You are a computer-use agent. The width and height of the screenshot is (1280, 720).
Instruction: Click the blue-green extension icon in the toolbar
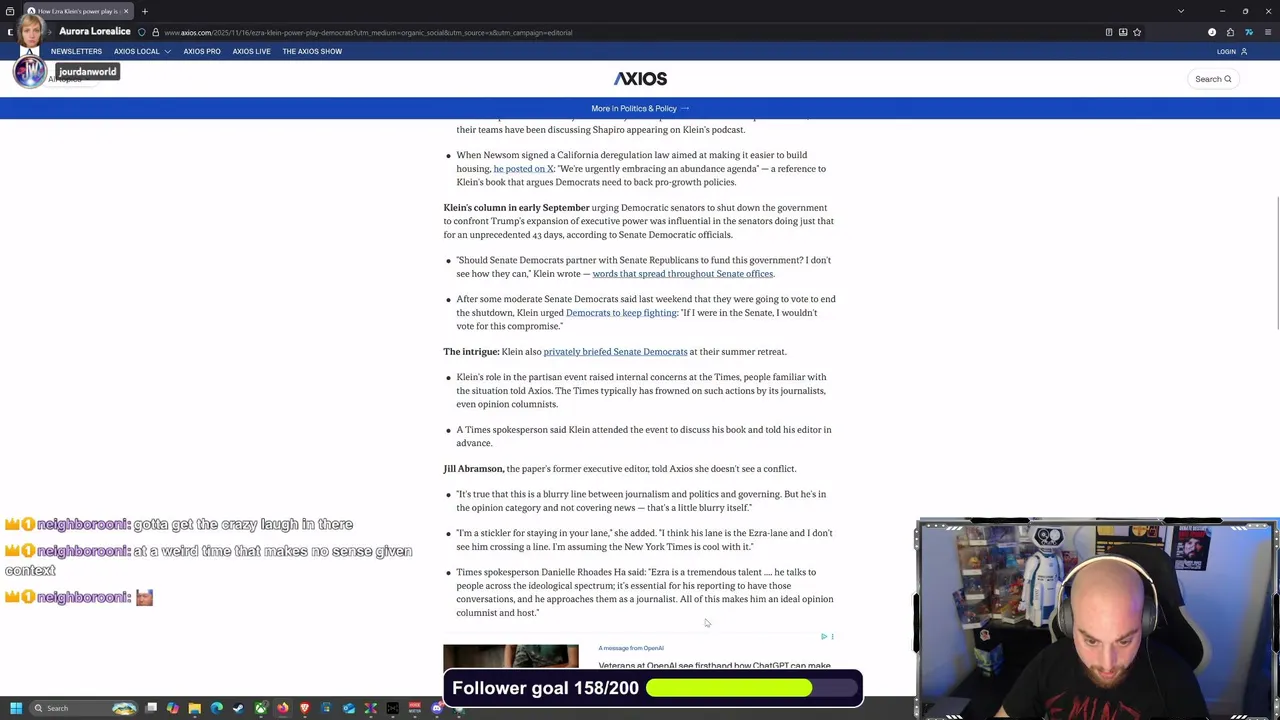(x=1248, y=32)
